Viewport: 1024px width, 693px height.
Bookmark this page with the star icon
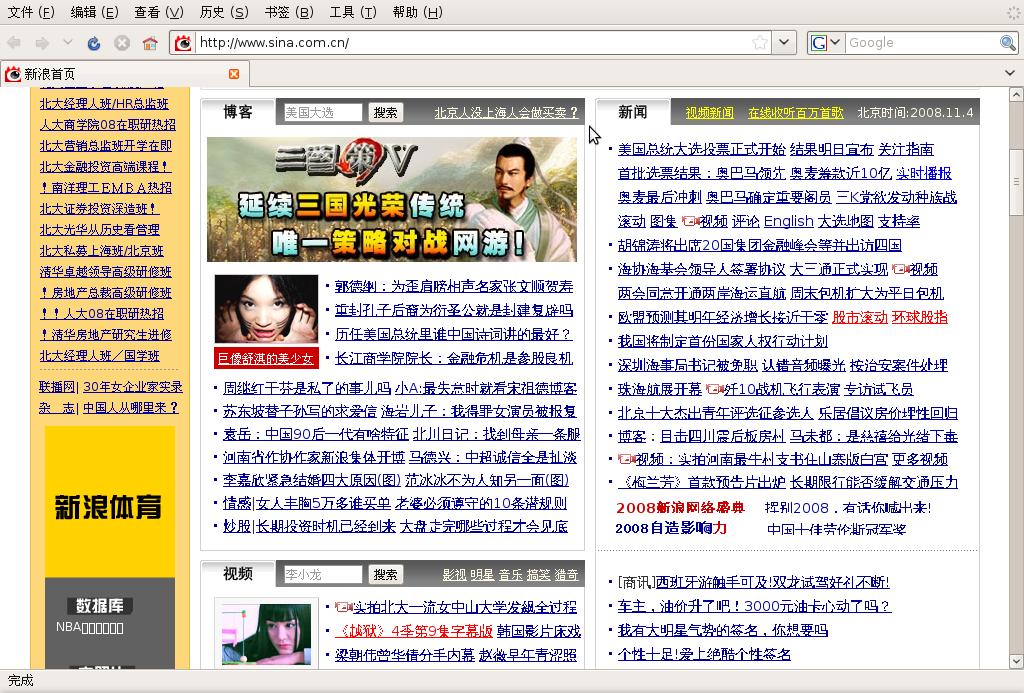(760, 43)
